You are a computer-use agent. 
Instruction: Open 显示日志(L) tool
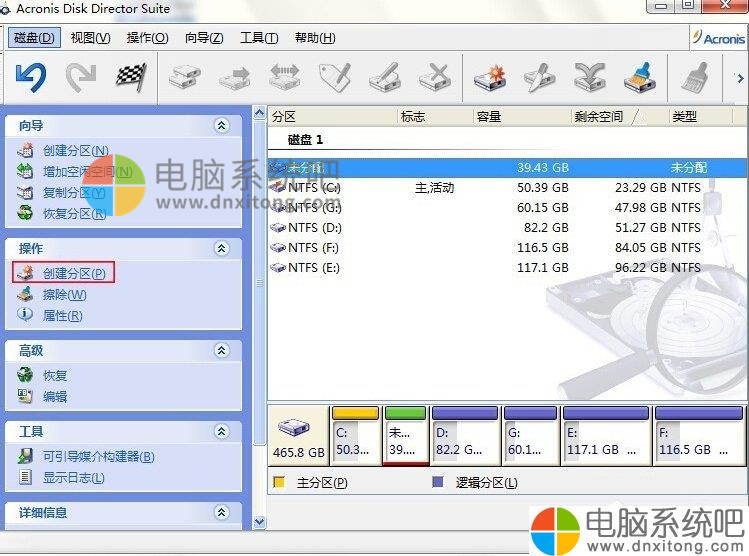click(74, 478)
